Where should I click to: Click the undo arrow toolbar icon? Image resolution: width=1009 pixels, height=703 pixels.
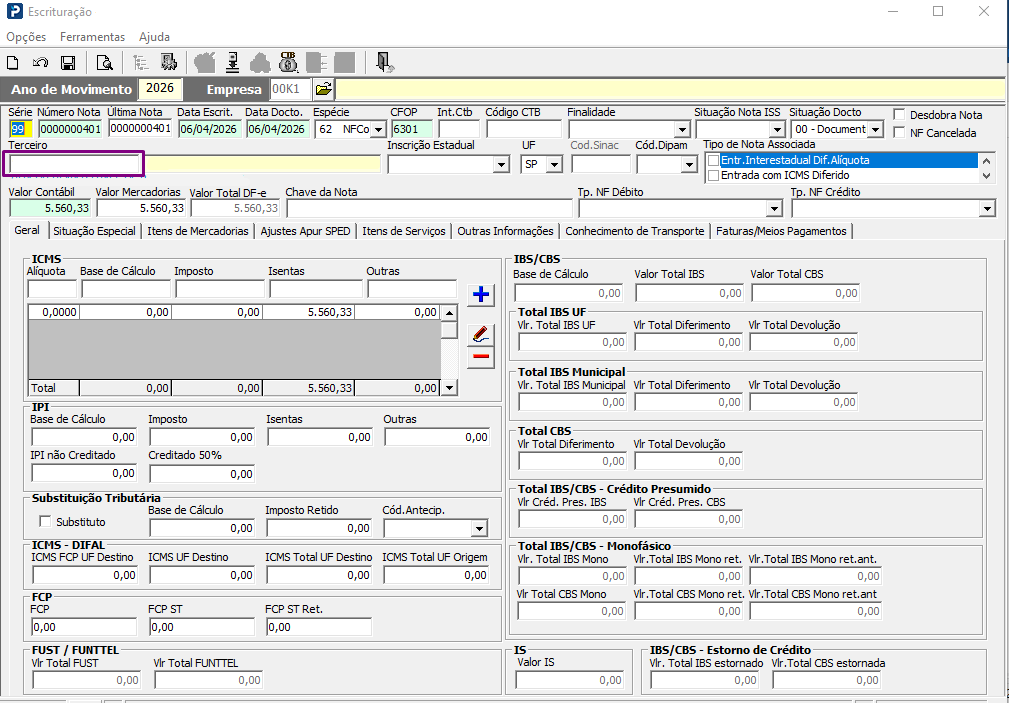pyautogui.click(x=41, y=62)
